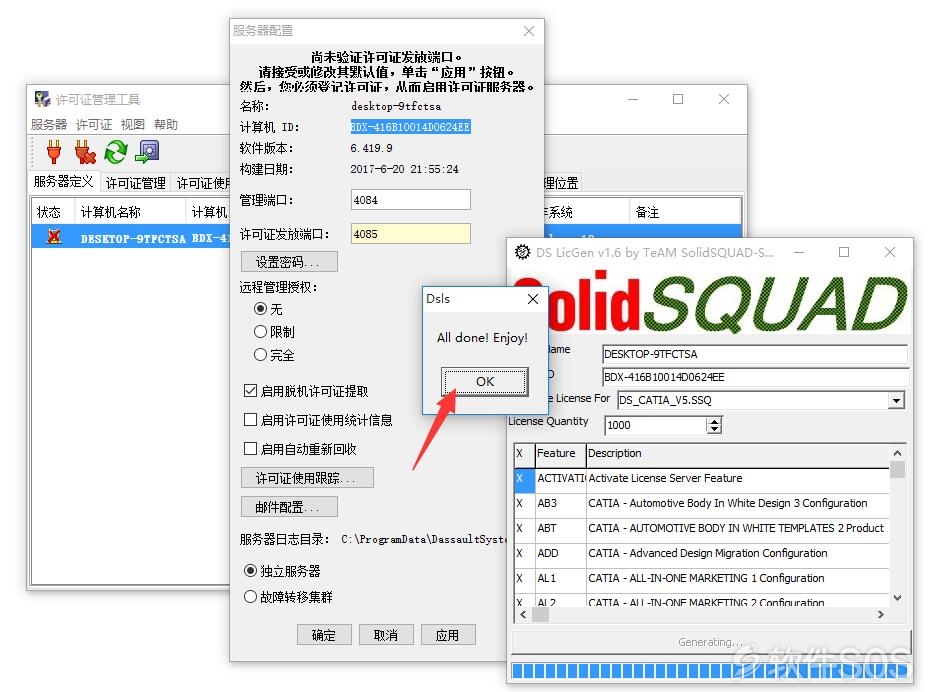Image resolution: width=928 pixels, height=692 pixels.
Task: Click the feature list horizontal scrollbar thumb
Action: pyautogui.click(x=540, y=615)
